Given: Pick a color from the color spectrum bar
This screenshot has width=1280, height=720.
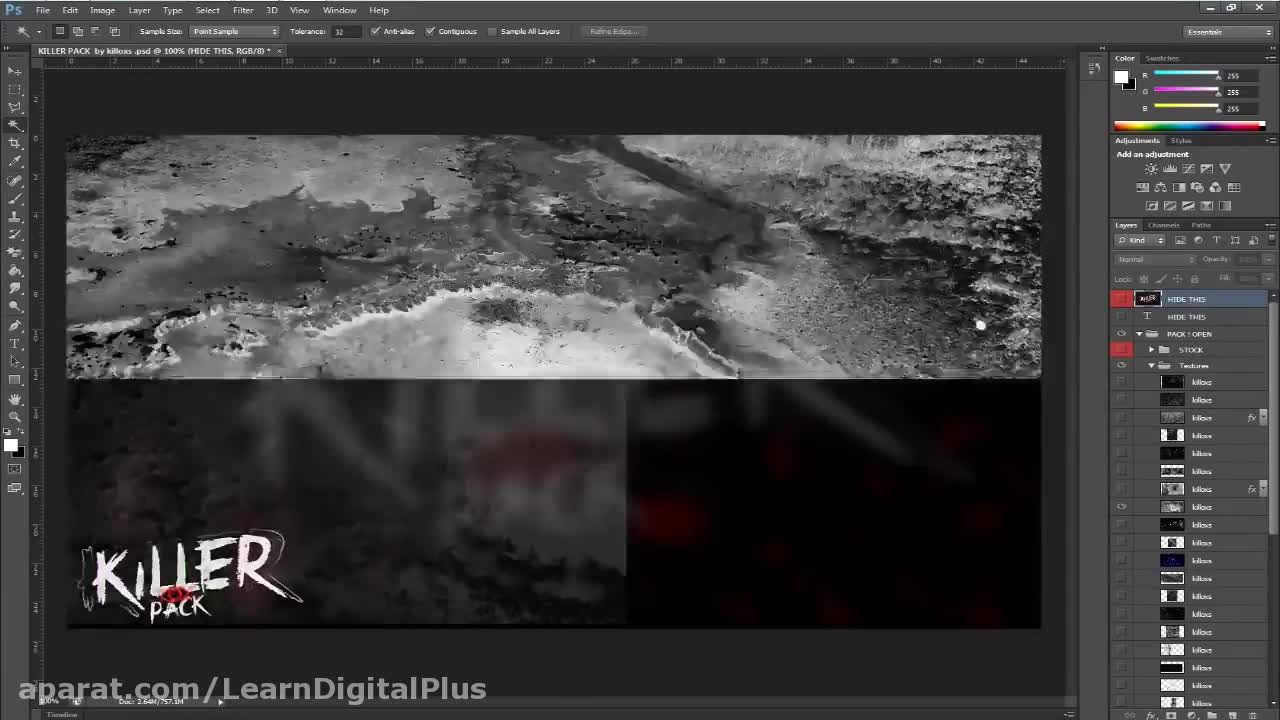Looking at the screenshot, I should (1189, 125).
